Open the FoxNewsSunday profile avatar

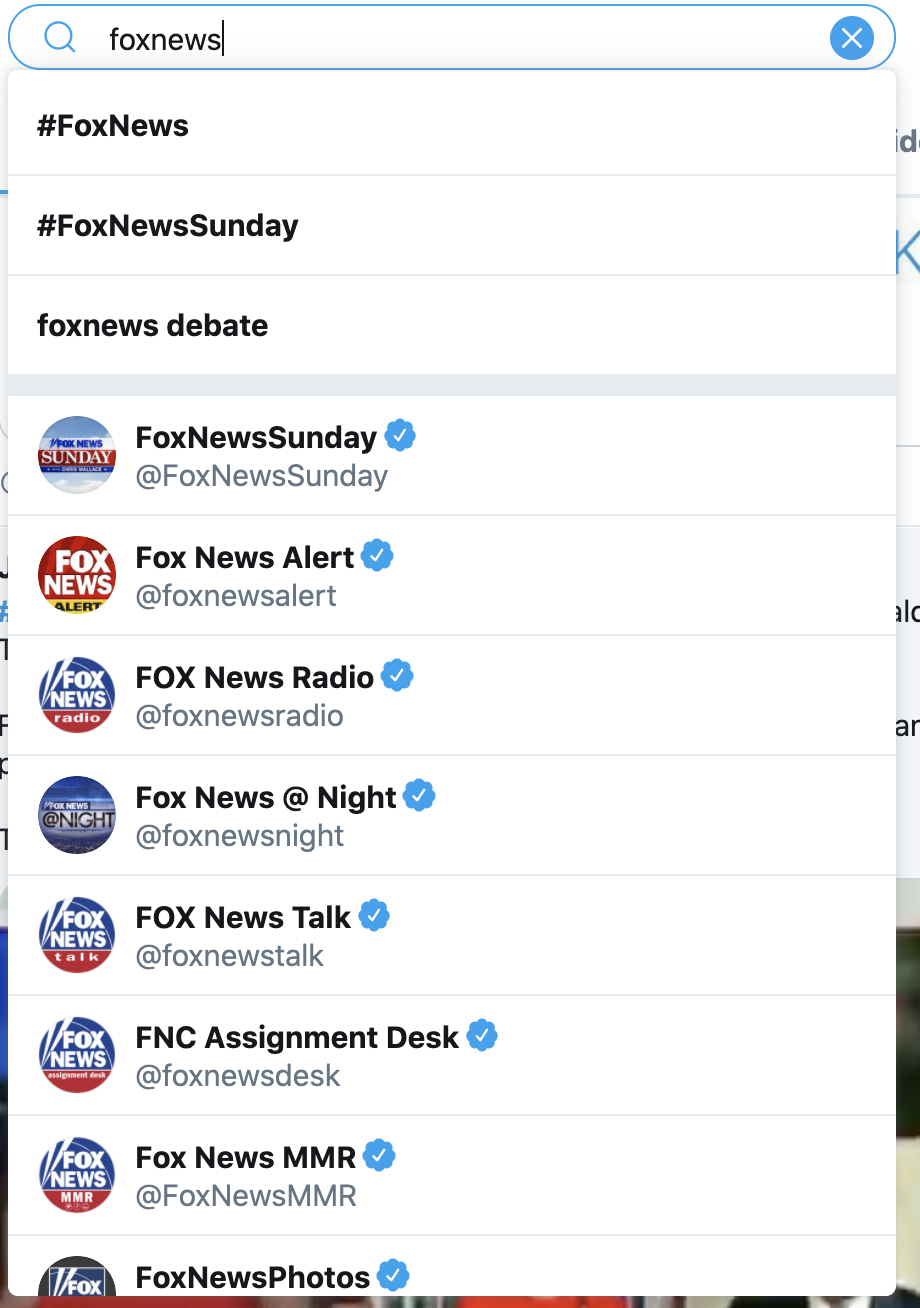click(77, 455)
